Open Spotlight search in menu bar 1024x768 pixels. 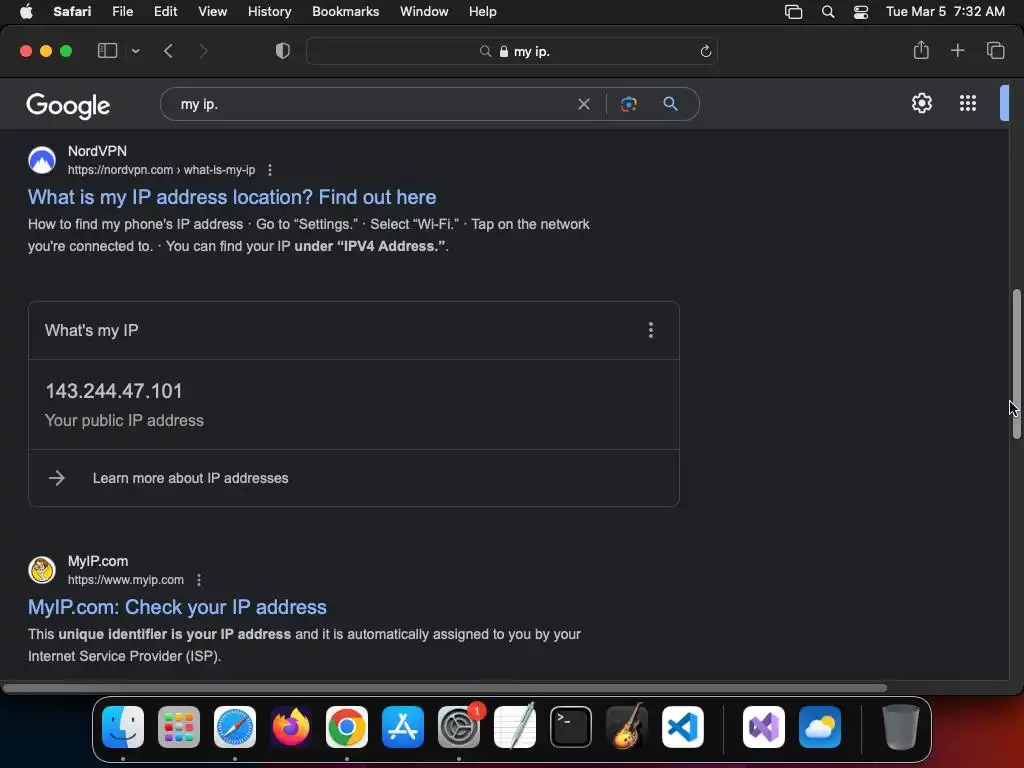coord(828,12)
